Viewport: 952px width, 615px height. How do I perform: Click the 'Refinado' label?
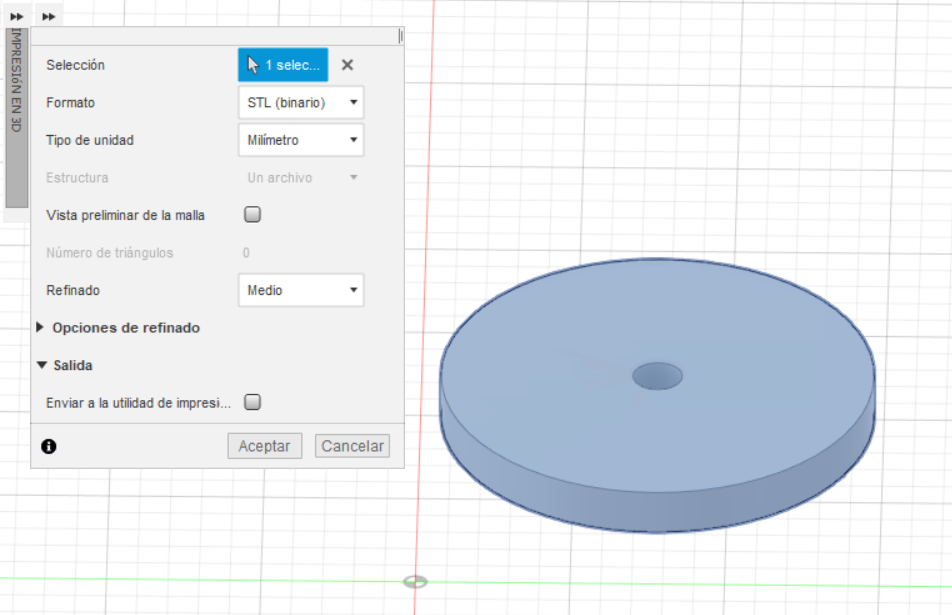pos(73,290)
